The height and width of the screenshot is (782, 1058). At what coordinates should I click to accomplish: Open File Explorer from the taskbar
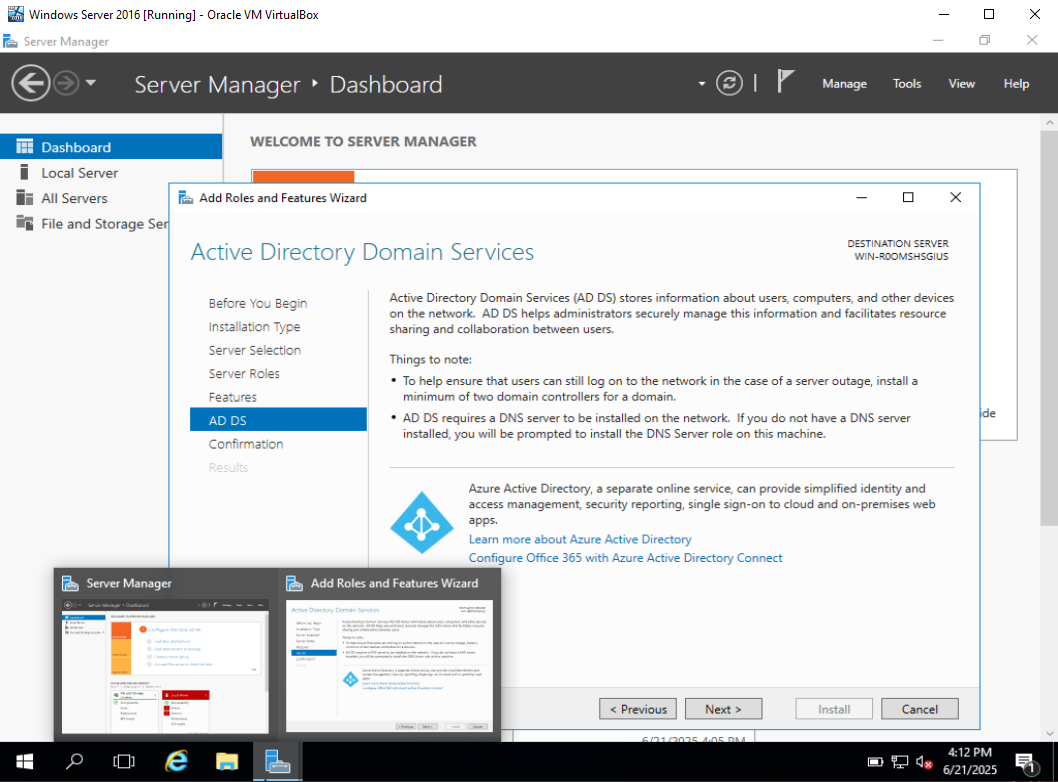click(x=227, y=762)
